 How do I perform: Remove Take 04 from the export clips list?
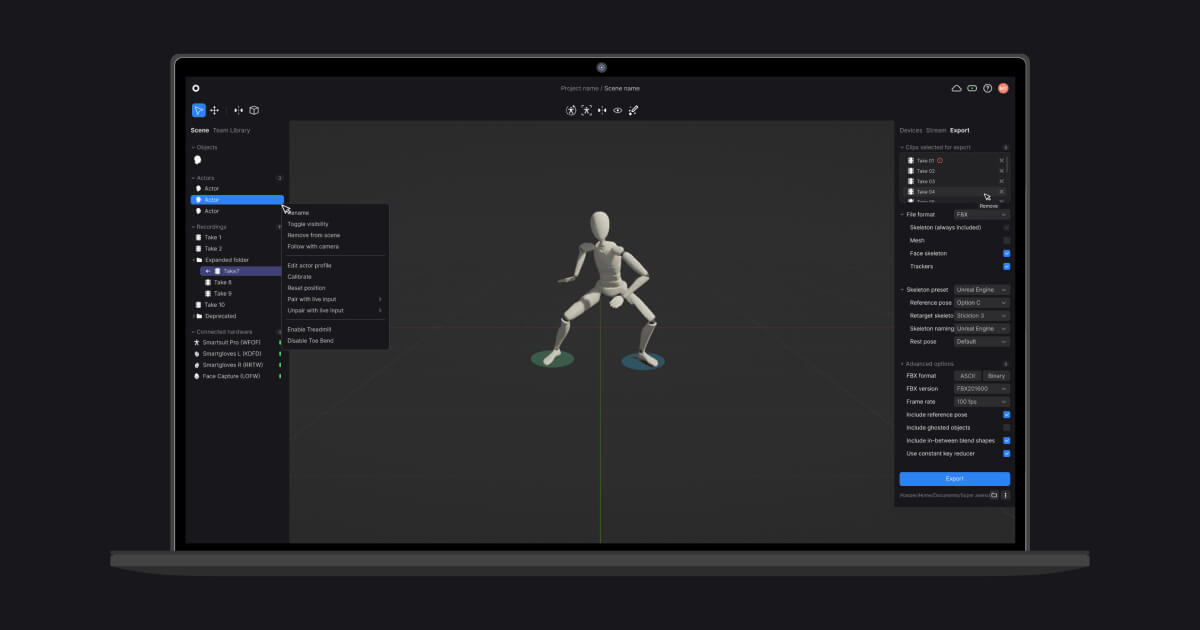(1002, 191)
